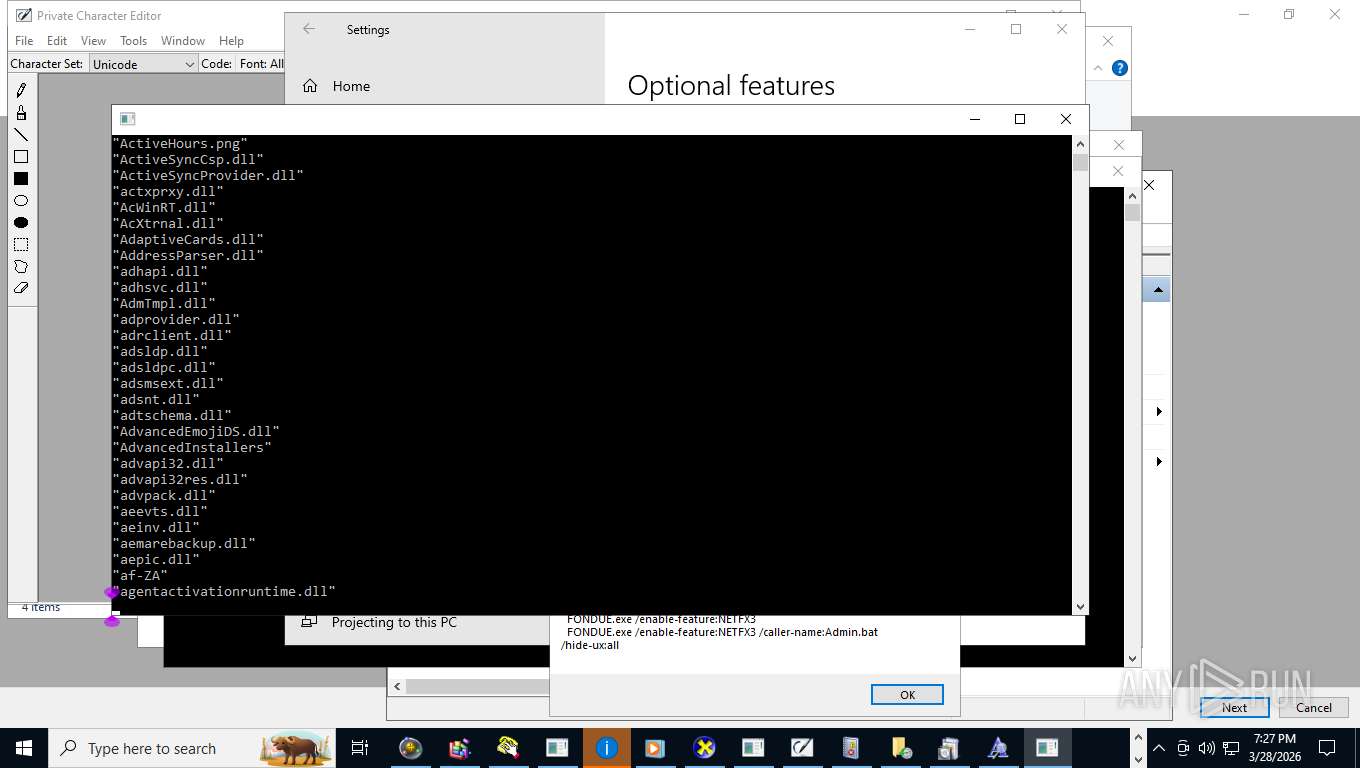Go back with the Settings arrow

click(x=309, y=29)
